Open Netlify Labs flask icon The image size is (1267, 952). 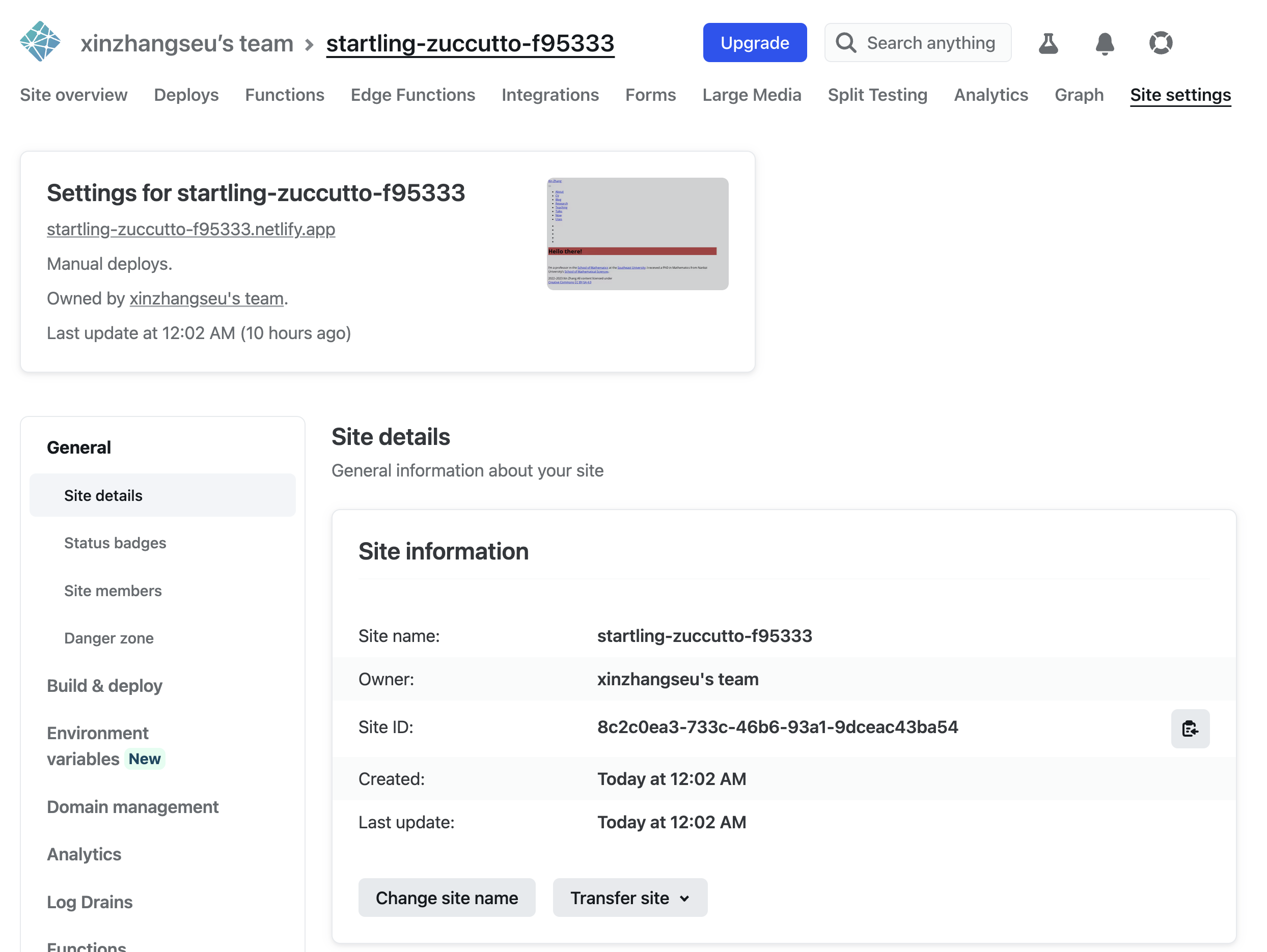tap(1048, 43)
